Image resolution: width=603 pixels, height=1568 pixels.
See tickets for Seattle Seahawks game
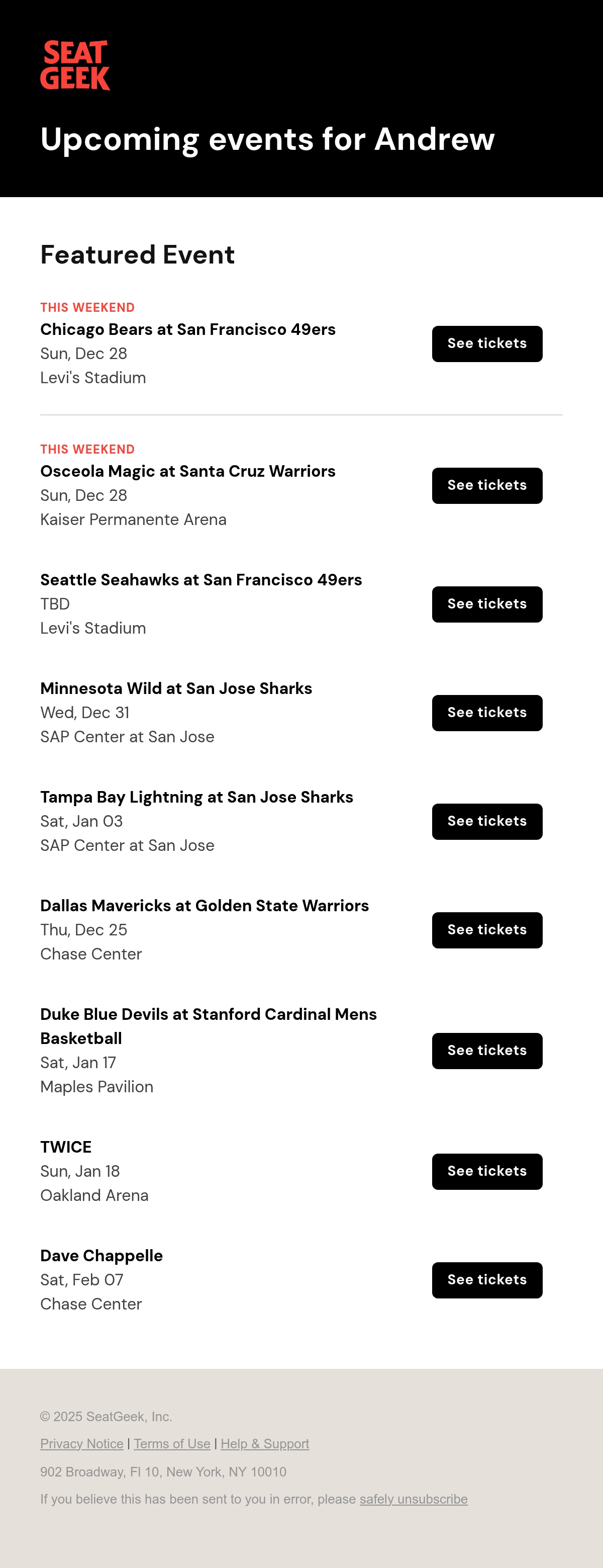(487, 604)
